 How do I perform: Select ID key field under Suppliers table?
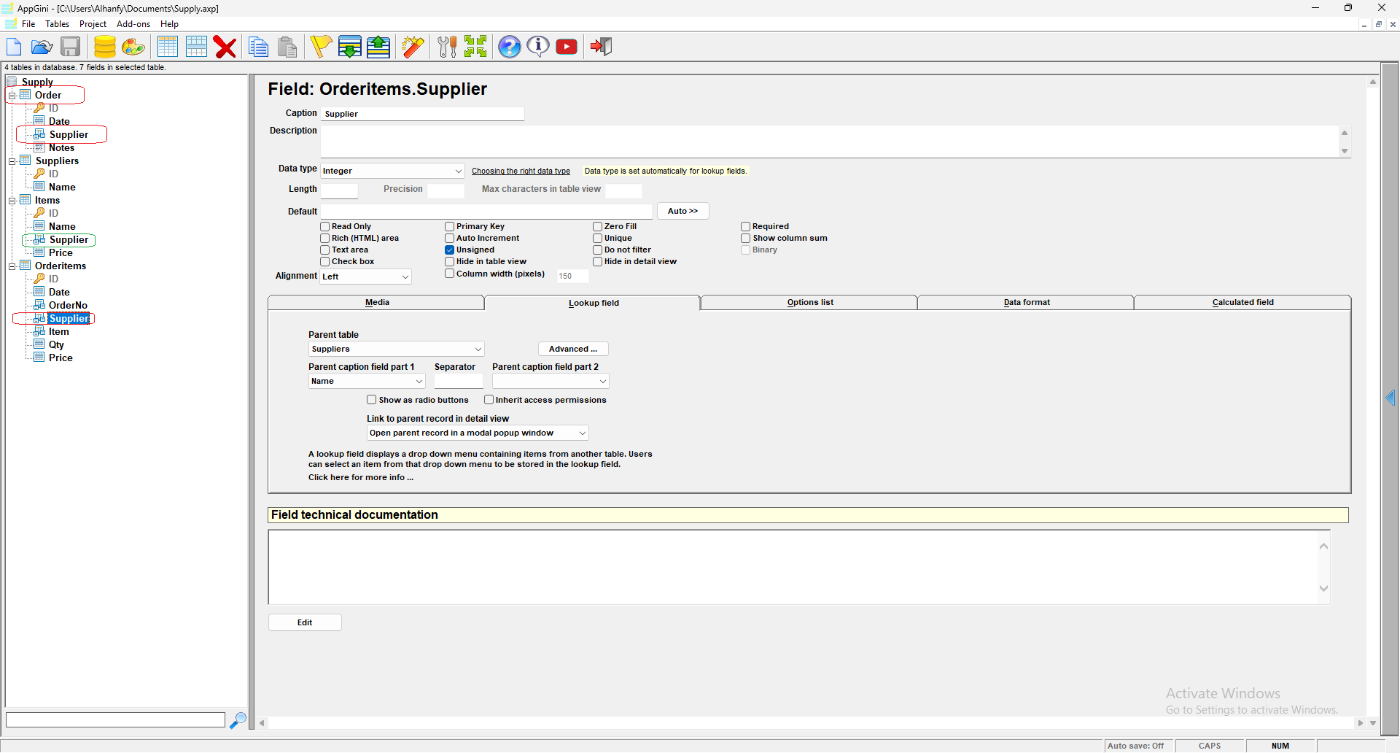(53, 174)
